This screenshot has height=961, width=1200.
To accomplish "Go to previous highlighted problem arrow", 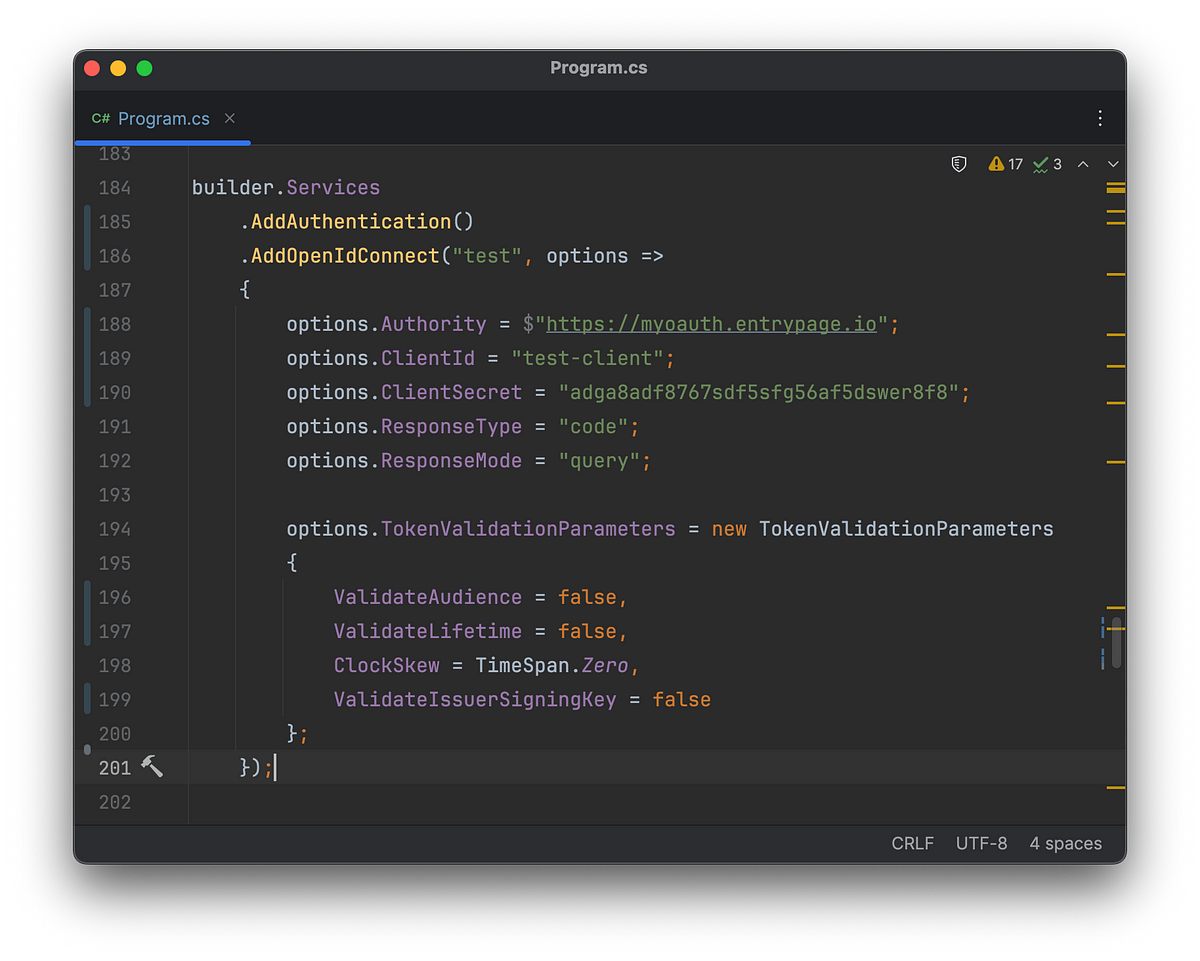I will point(1083,164).
